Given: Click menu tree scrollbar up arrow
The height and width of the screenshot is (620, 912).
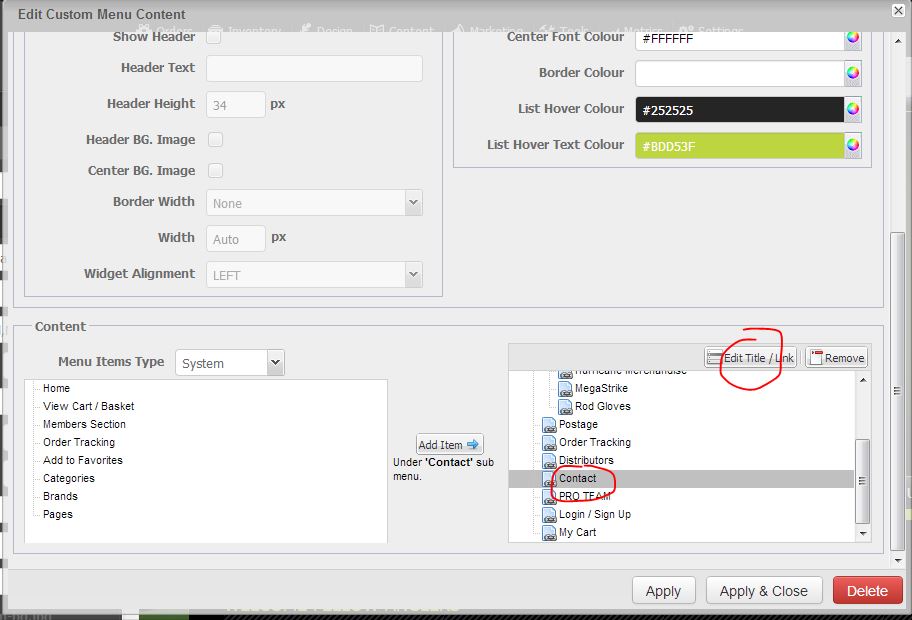Looking at the screenshot, I should pyautogui.click(x=863, y=380).
